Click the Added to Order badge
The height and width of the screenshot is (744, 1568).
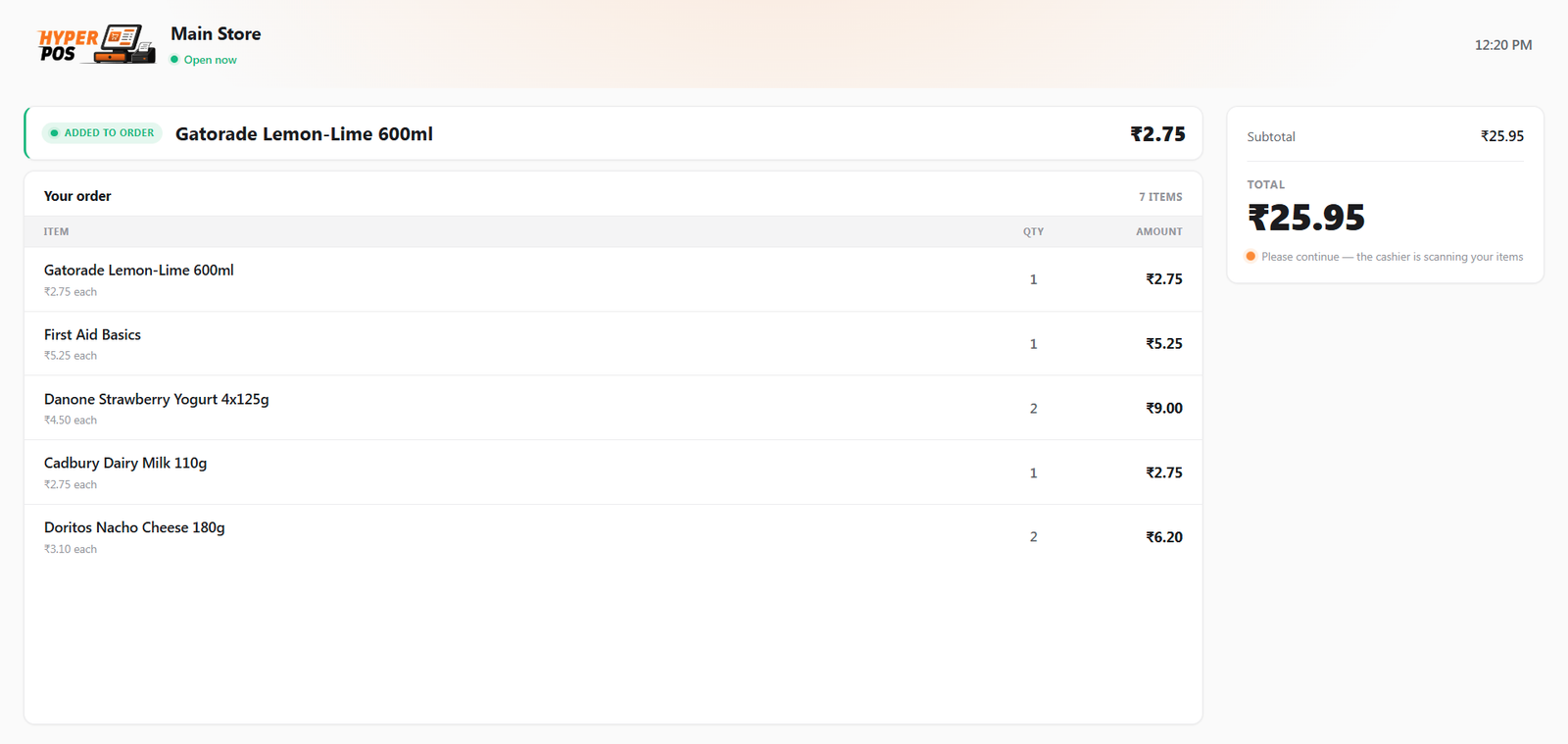tap(102, 133)
